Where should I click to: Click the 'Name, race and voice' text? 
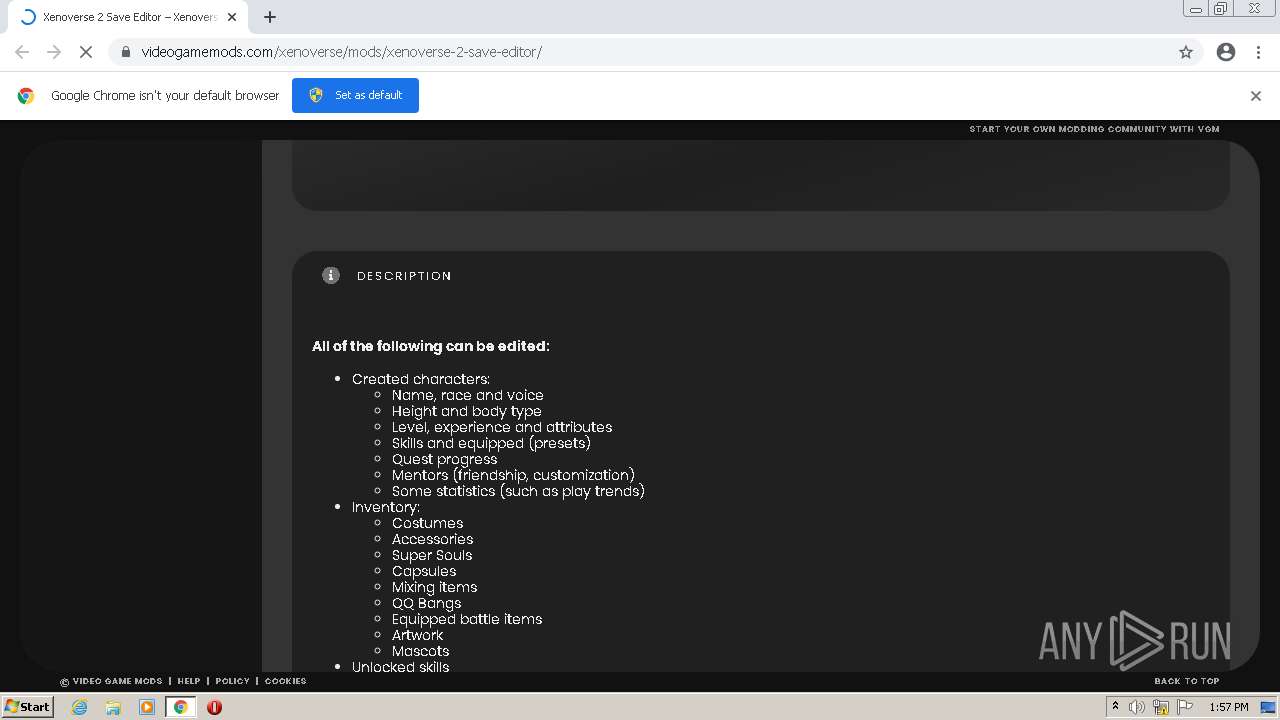click(x=467, y=395)
